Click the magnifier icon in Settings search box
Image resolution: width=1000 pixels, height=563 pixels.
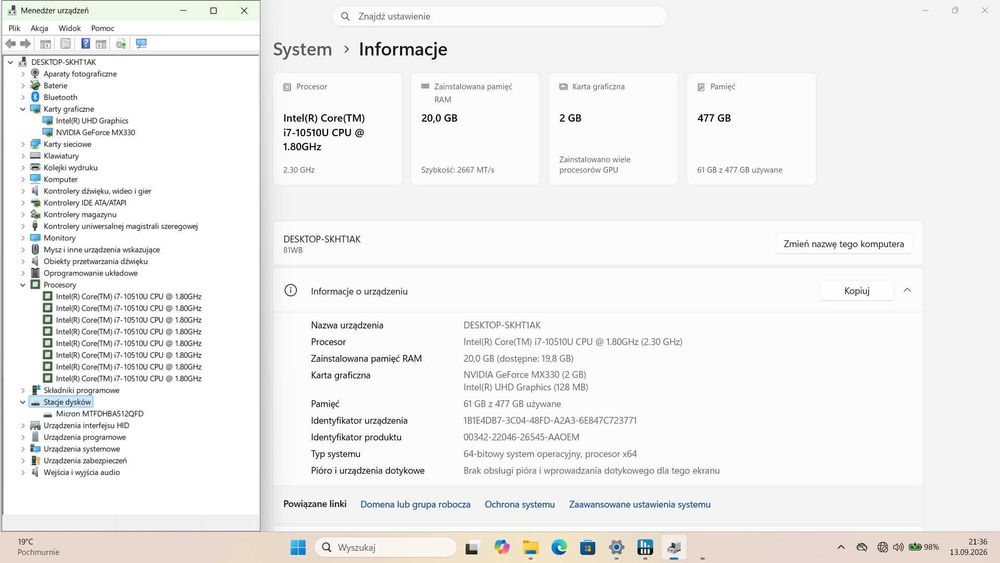click(x=345, y=17)
